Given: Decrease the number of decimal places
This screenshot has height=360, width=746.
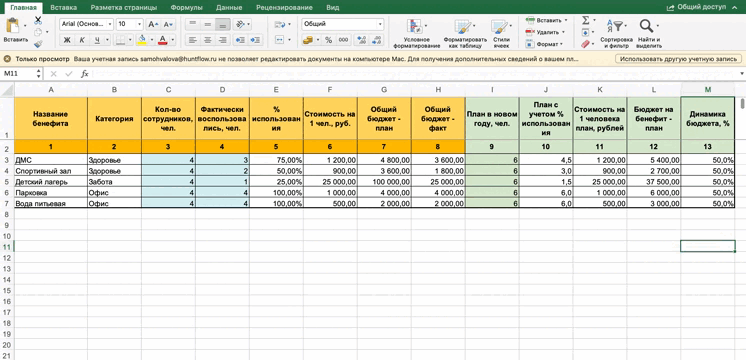Looking at the screenshot, I should tap(377, 40).
